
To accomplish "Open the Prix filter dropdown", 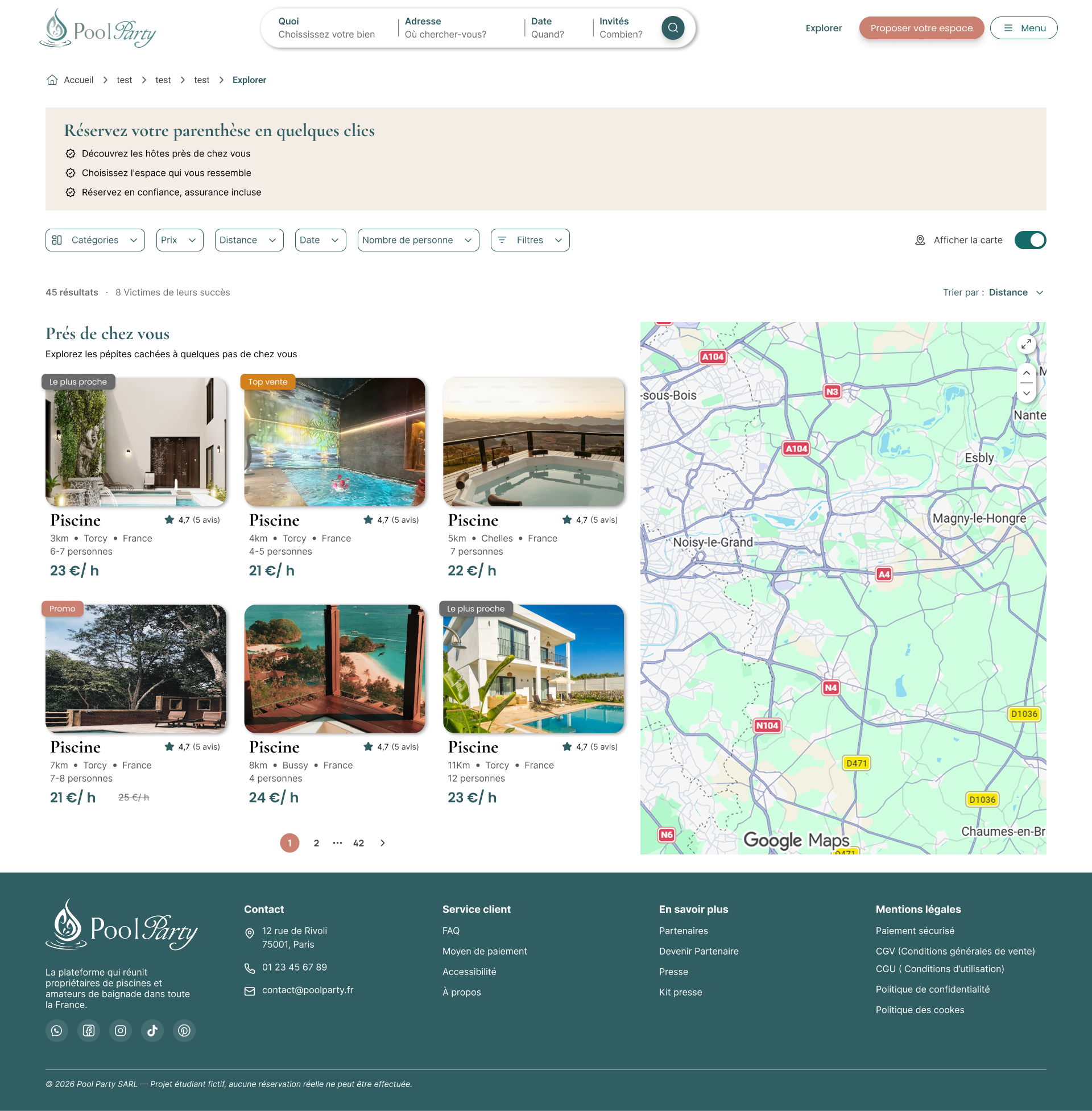I will coord(180,239).
